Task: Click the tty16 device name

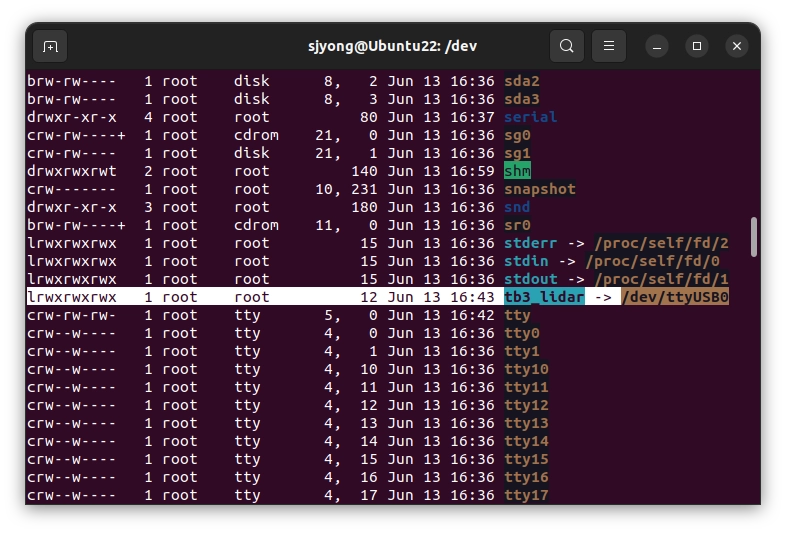Action: pos(526,478)
